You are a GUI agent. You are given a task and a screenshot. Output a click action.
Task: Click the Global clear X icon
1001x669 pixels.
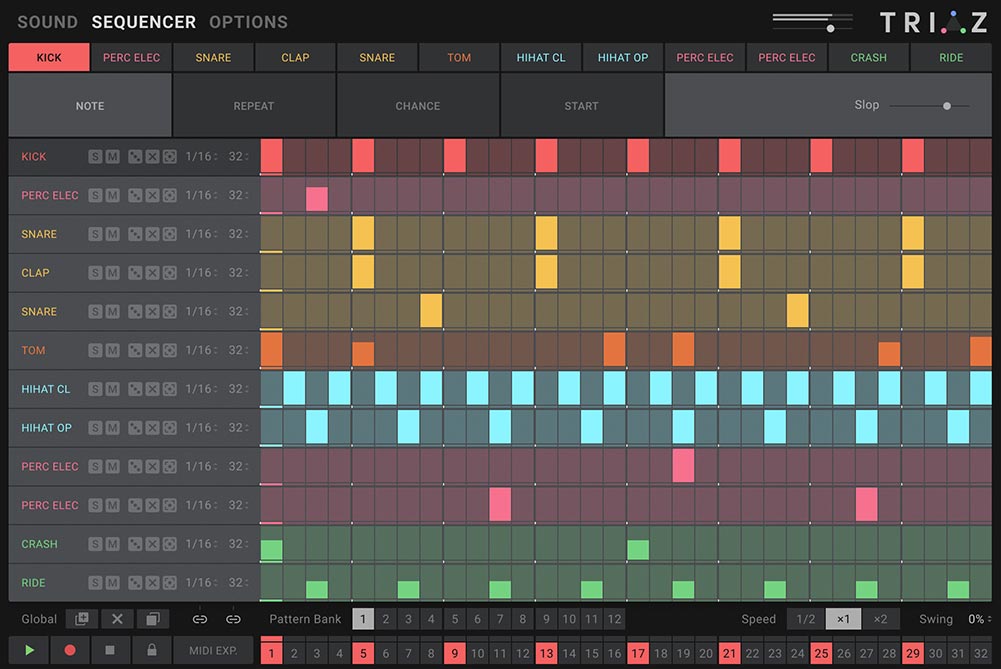117,619
